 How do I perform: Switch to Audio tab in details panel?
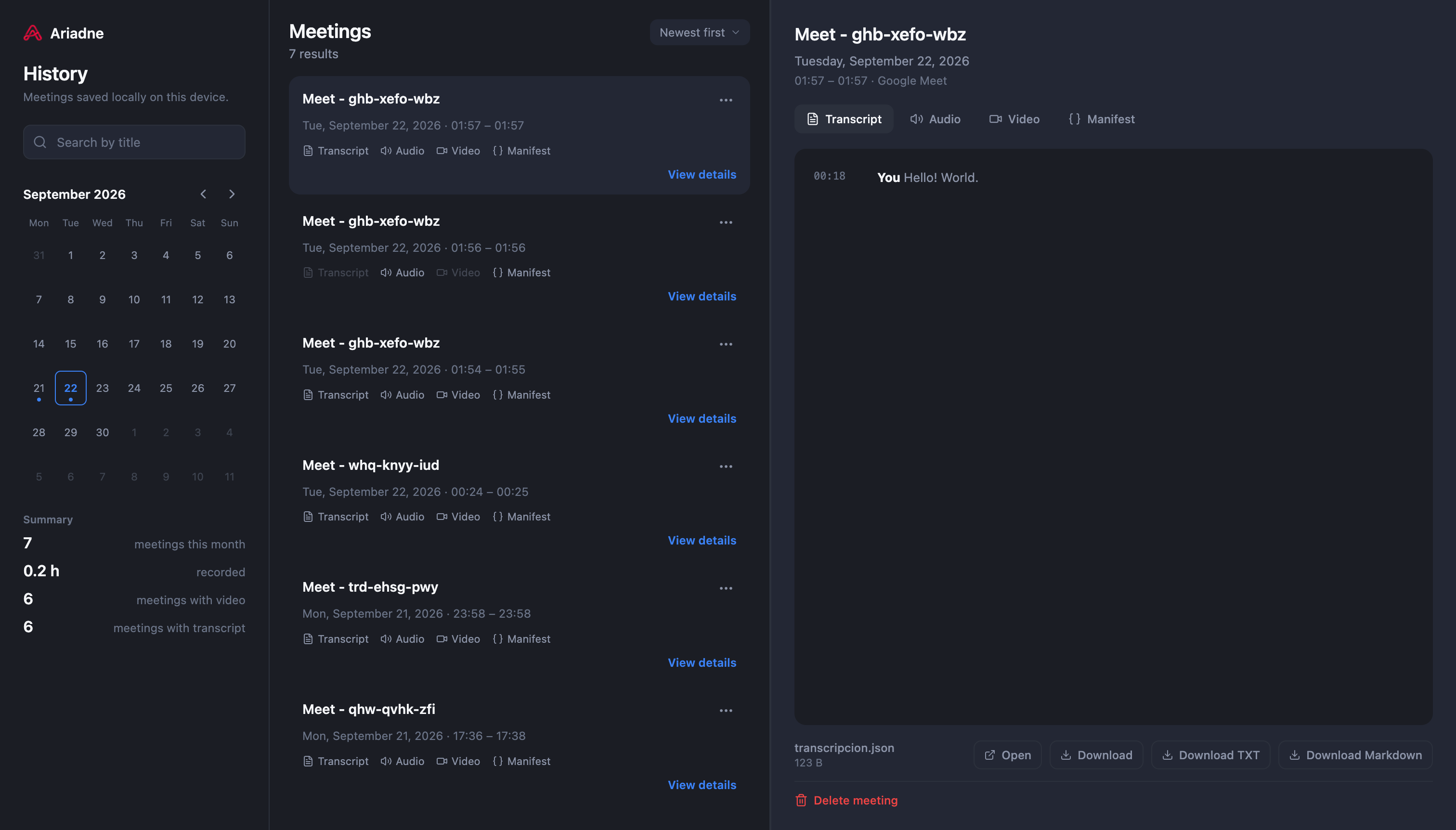click(x=936, y=119)
